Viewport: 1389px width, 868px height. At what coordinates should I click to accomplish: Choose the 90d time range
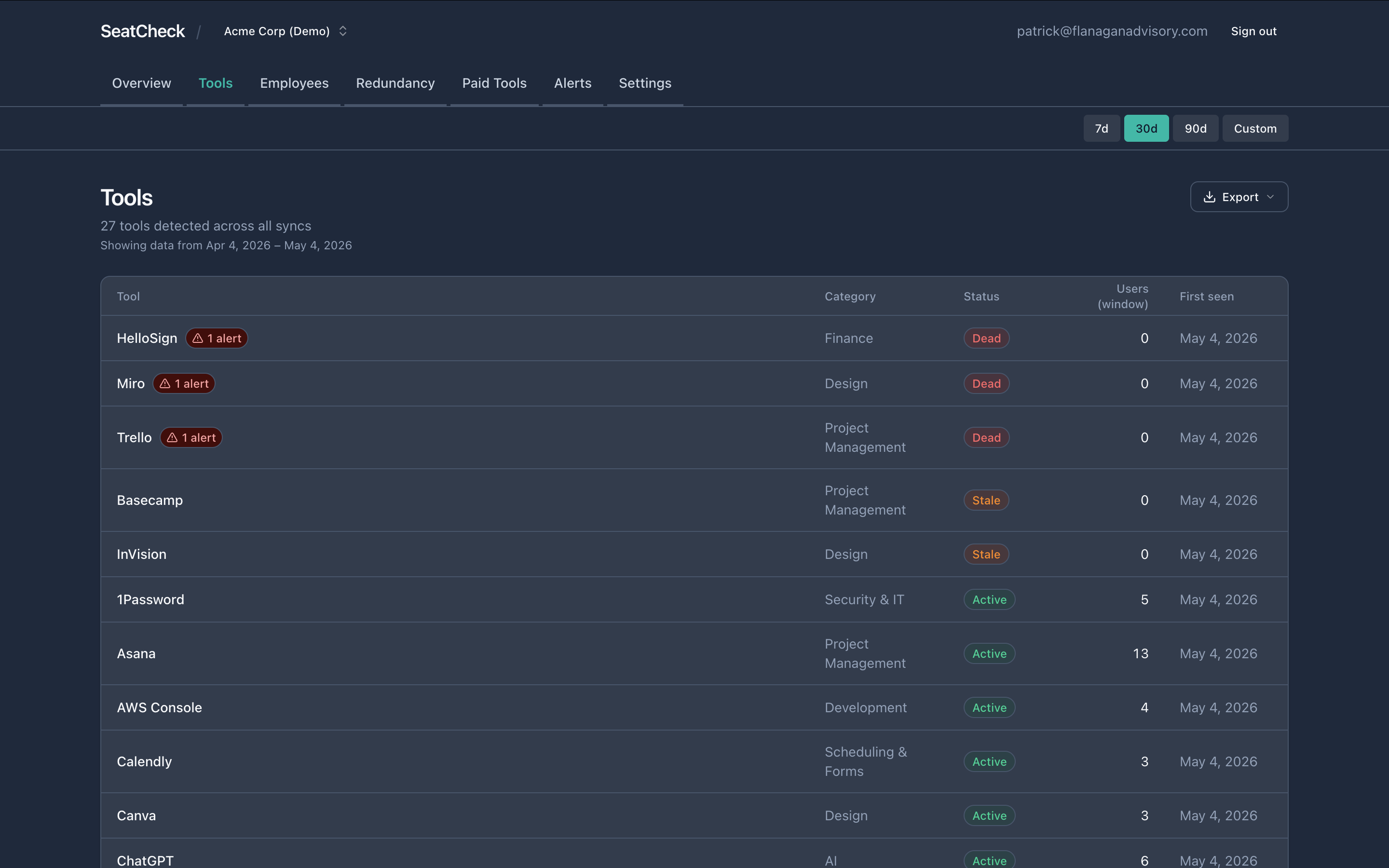pos(1195,129)
